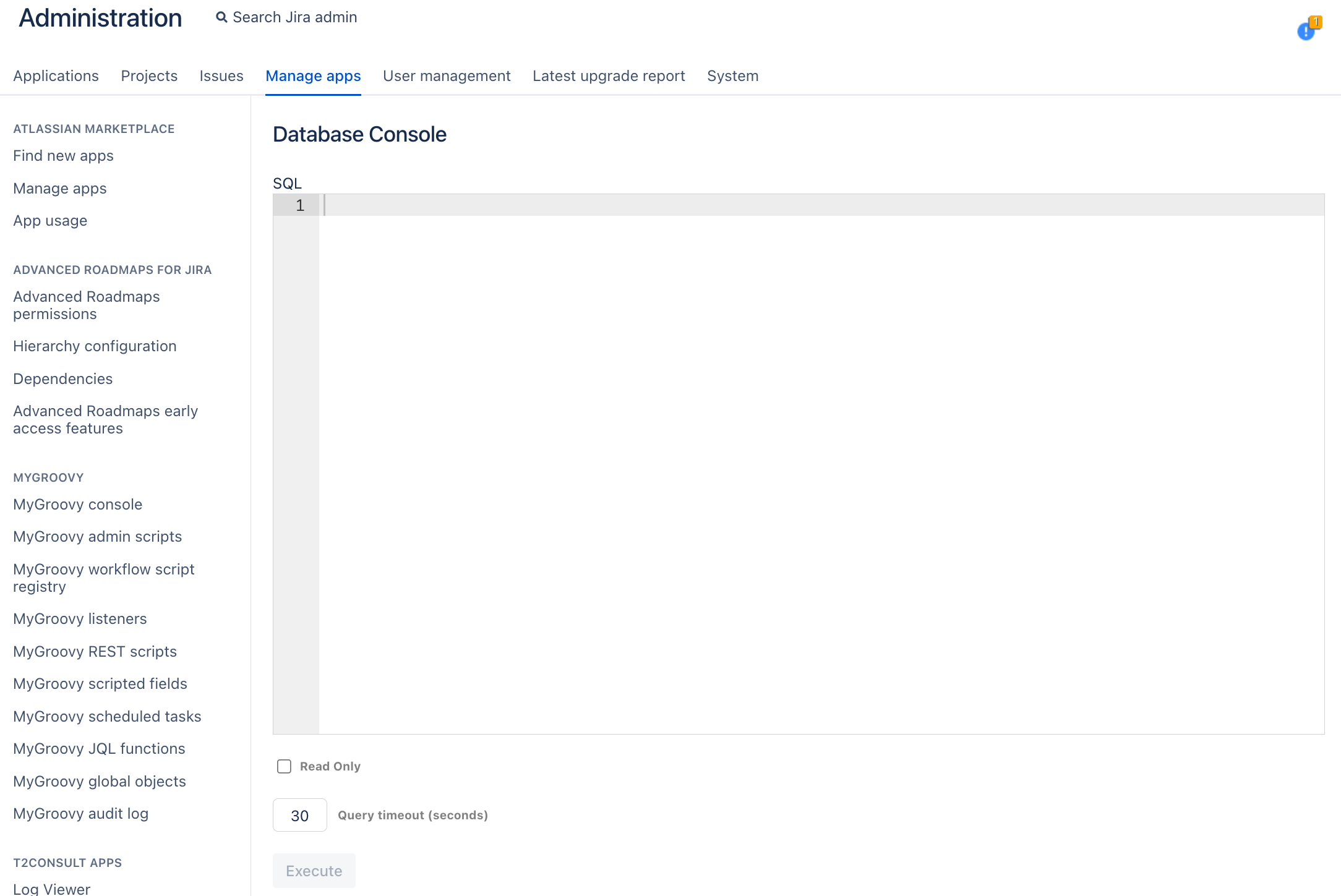Open the Dependencies page

click(x=62, y=378)
